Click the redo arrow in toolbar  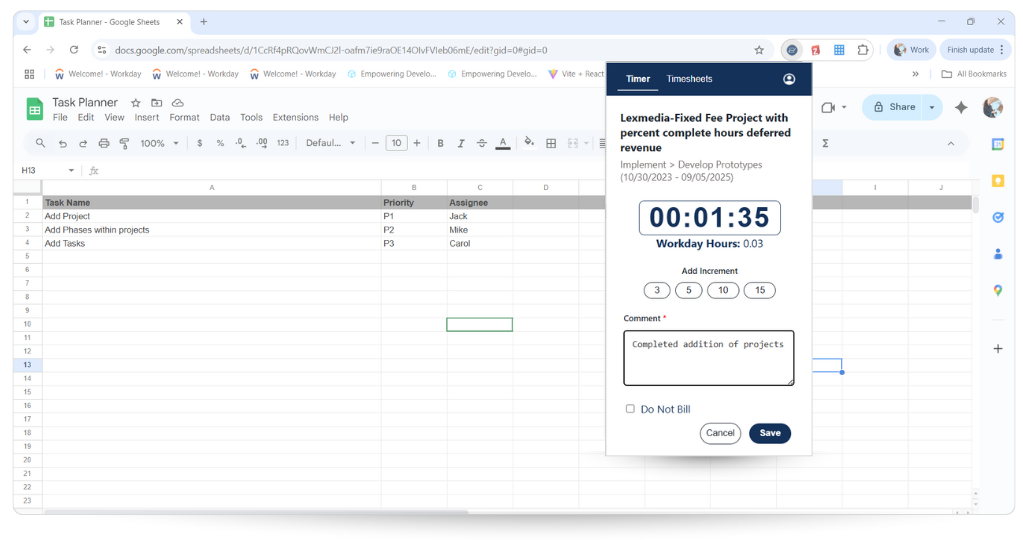(x=83, y=143)
